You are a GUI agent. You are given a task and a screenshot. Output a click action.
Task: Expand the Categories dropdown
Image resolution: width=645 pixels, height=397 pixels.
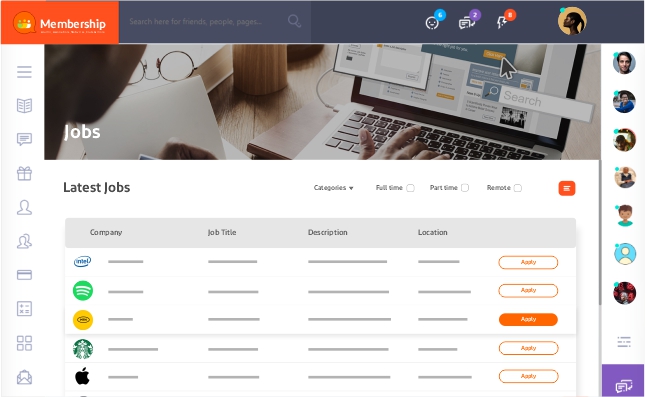[334, 188]
